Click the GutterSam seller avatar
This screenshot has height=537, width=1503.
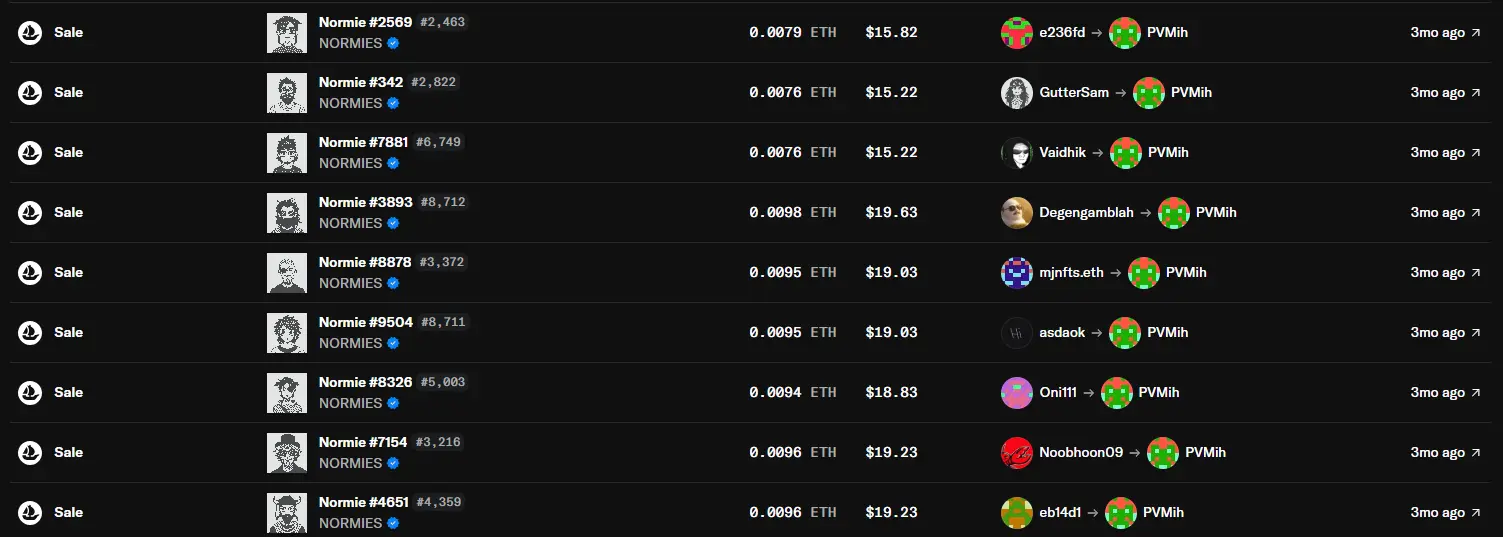pos(1017,93)
